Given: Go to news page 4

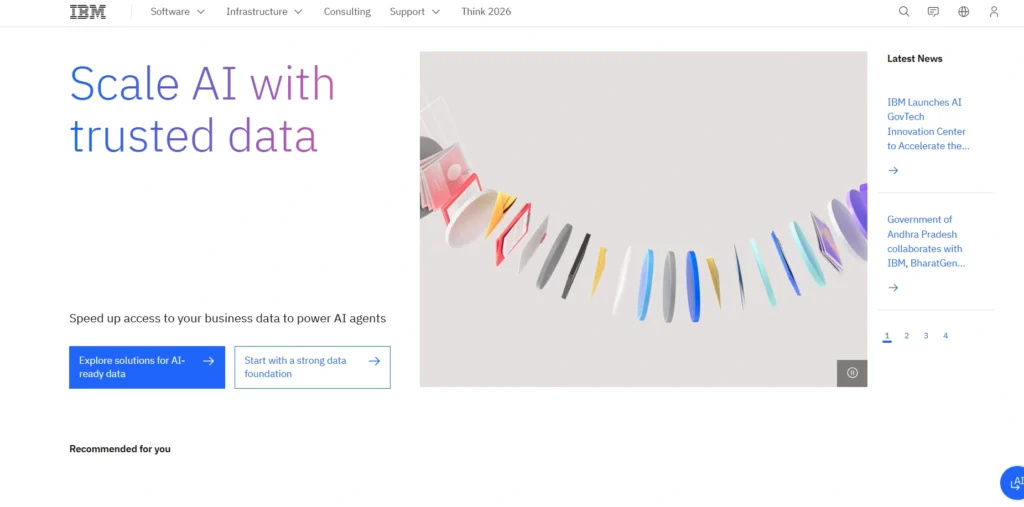Looking at the screenshot, I should pos(945,336).
